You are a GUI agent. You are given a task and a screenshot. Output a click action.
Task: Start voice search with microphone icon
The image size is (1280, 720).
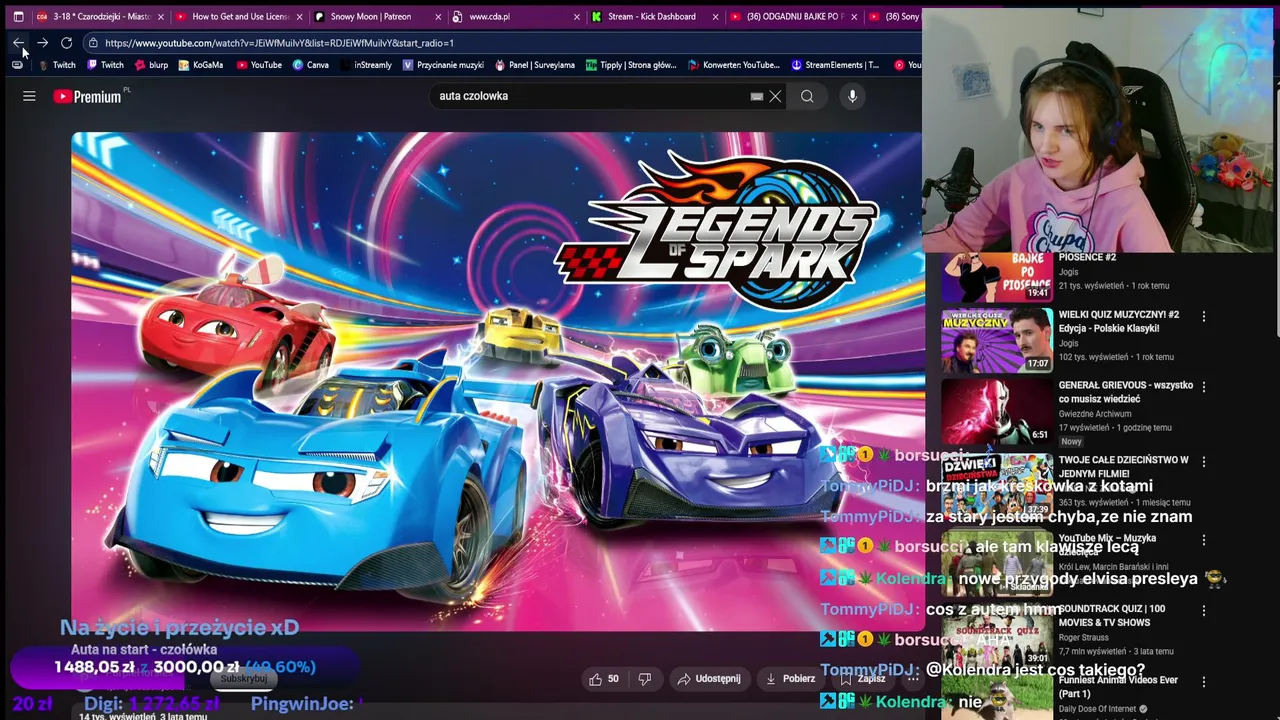tap(852, 96)
